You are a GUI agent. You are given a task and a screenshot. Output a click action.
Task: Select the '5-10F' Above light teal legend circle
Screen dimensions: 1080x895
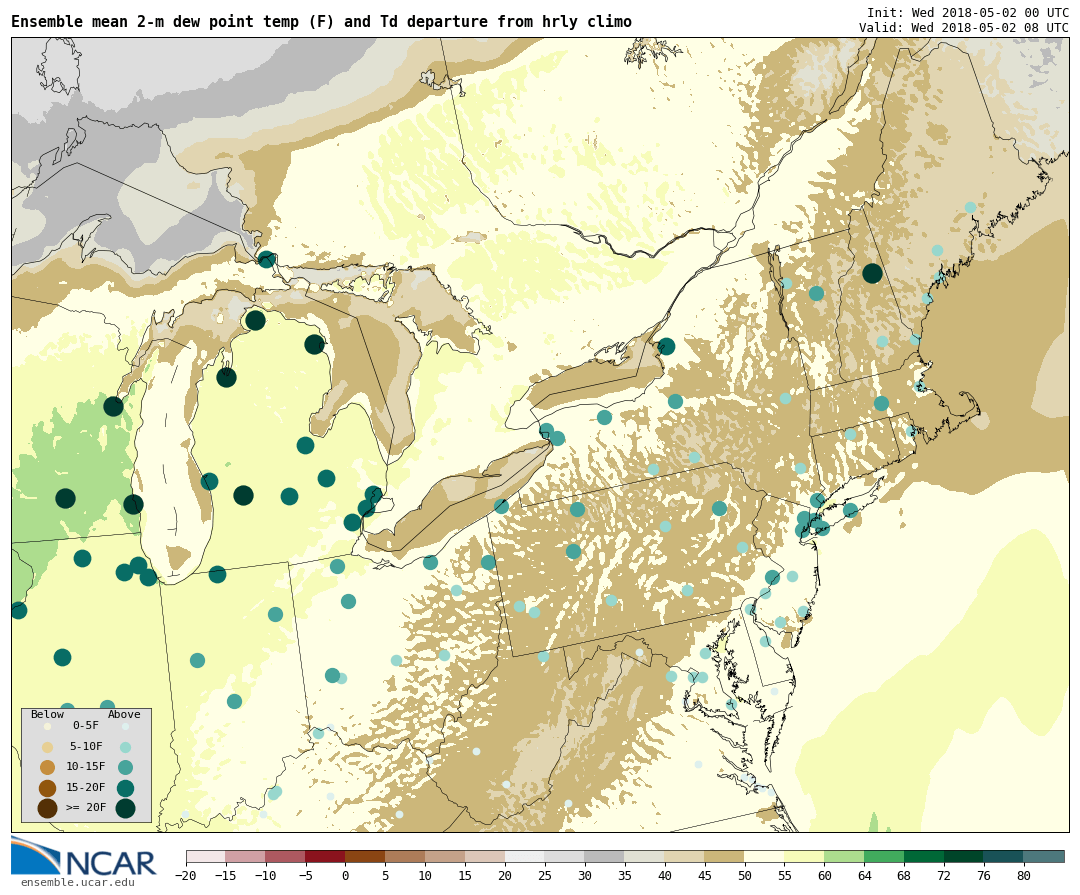tap(125, 747)
